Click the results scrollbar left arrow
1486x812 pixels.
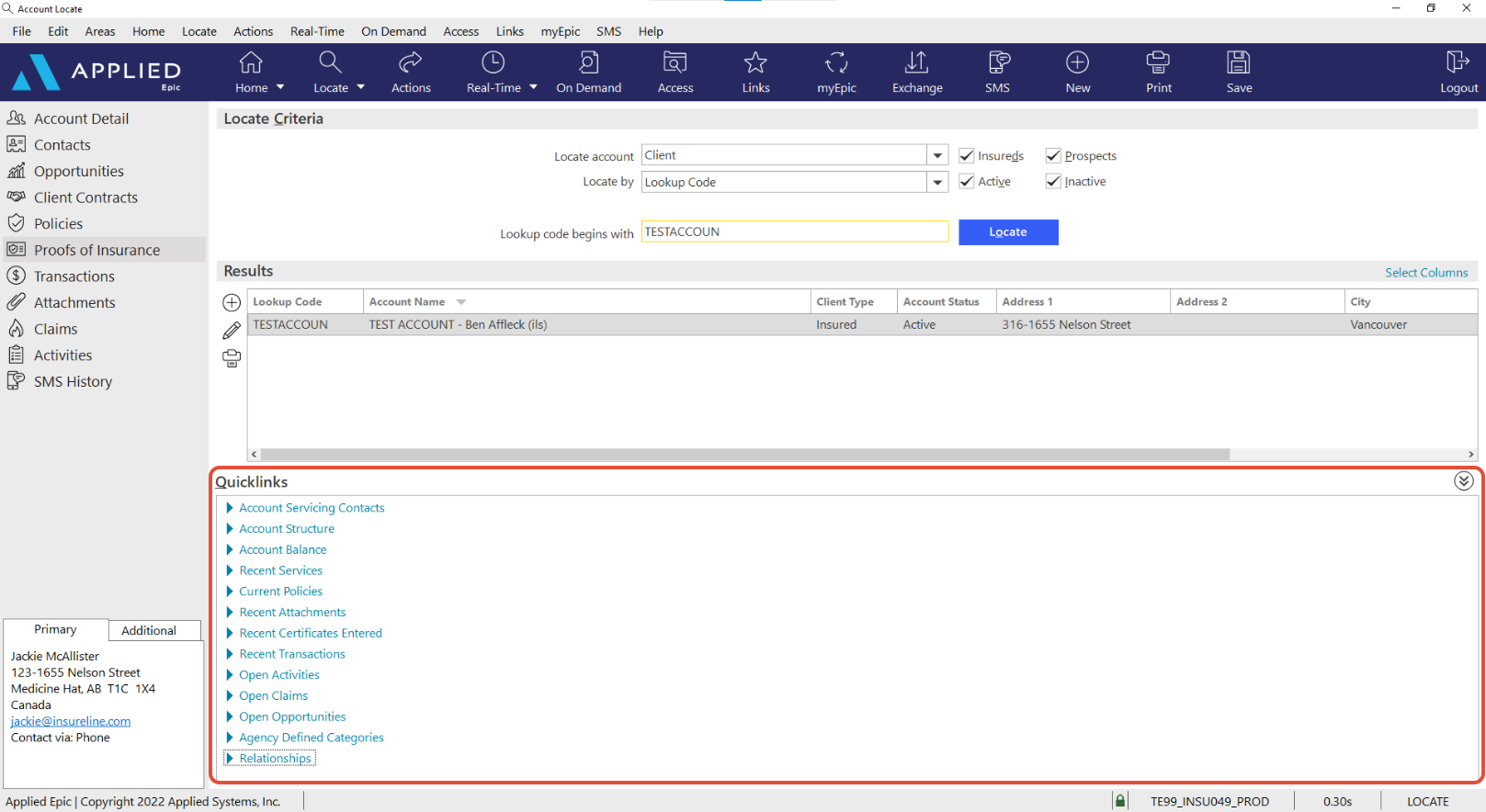point(255,455)
